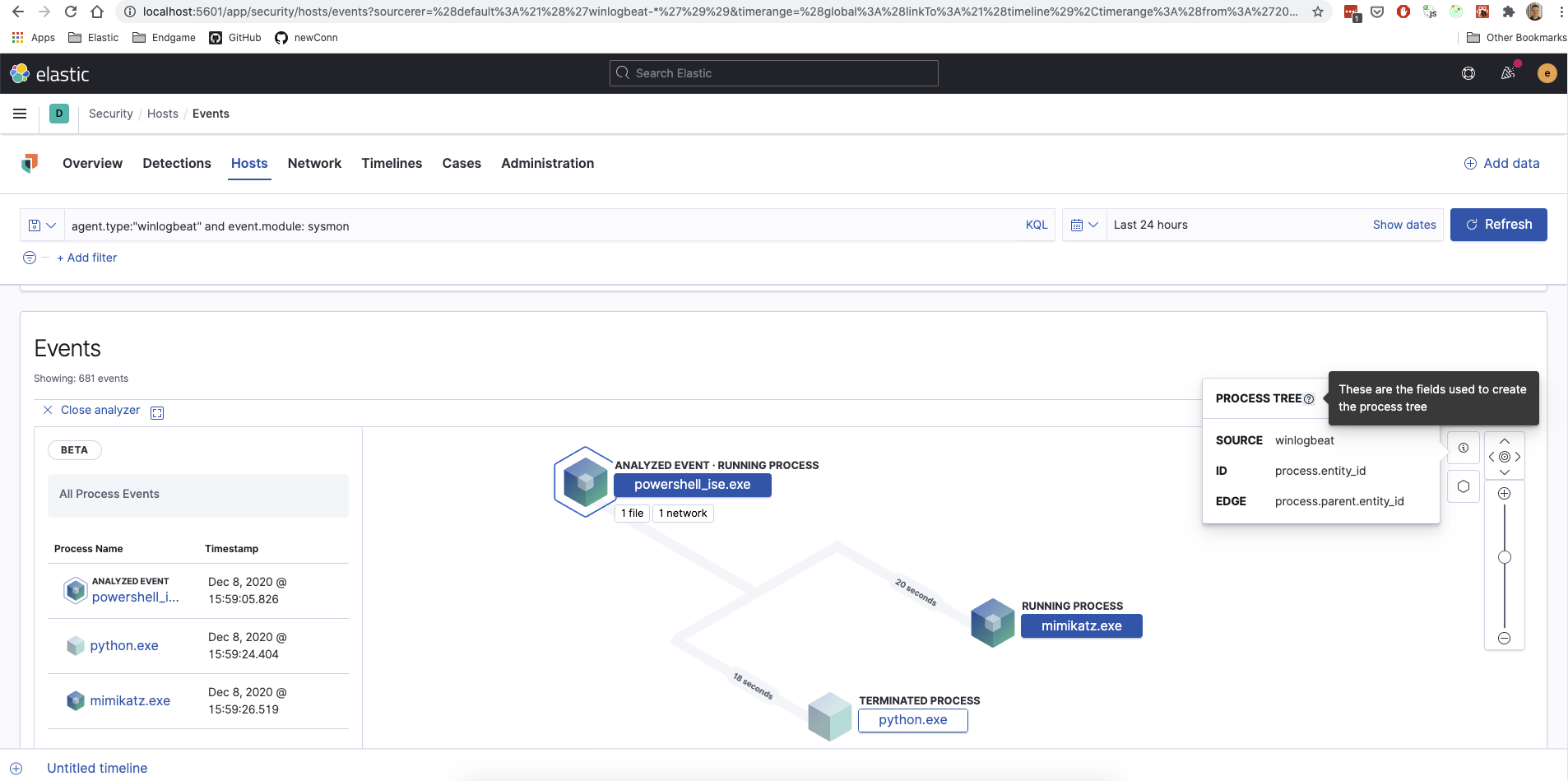Bookmark this page with star icon
Screen dimensions: 1568x781
pyautogui.click(x=1318, y=12)
